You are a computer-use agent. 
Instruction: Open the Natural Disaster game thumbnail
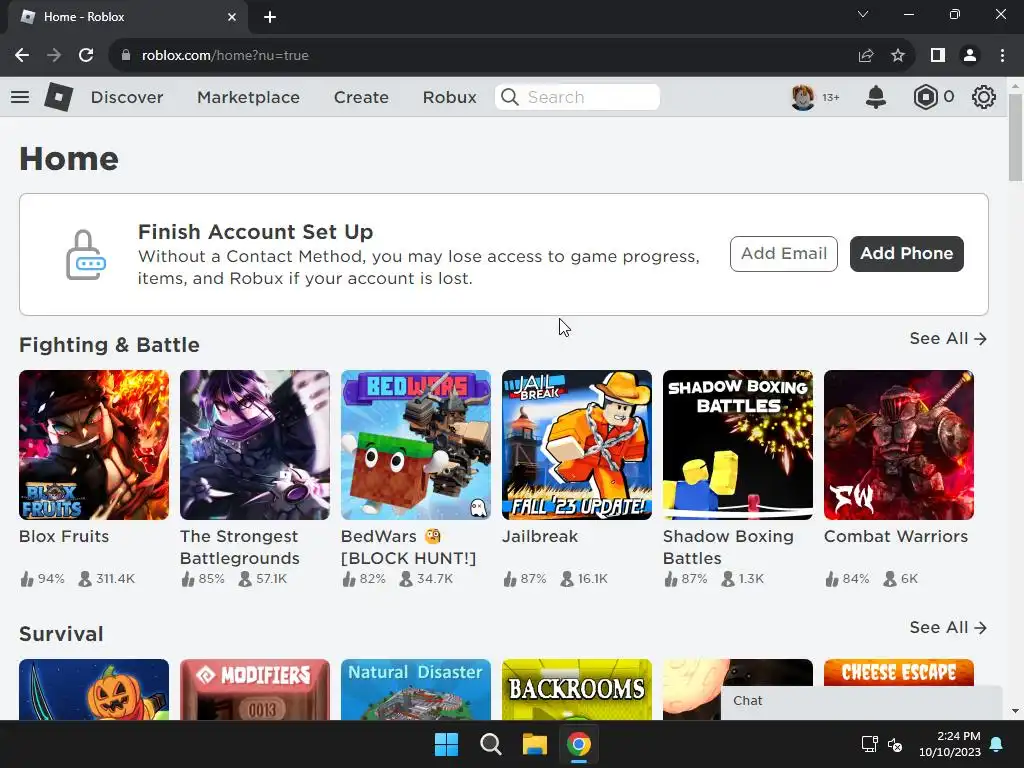point(415,690)
